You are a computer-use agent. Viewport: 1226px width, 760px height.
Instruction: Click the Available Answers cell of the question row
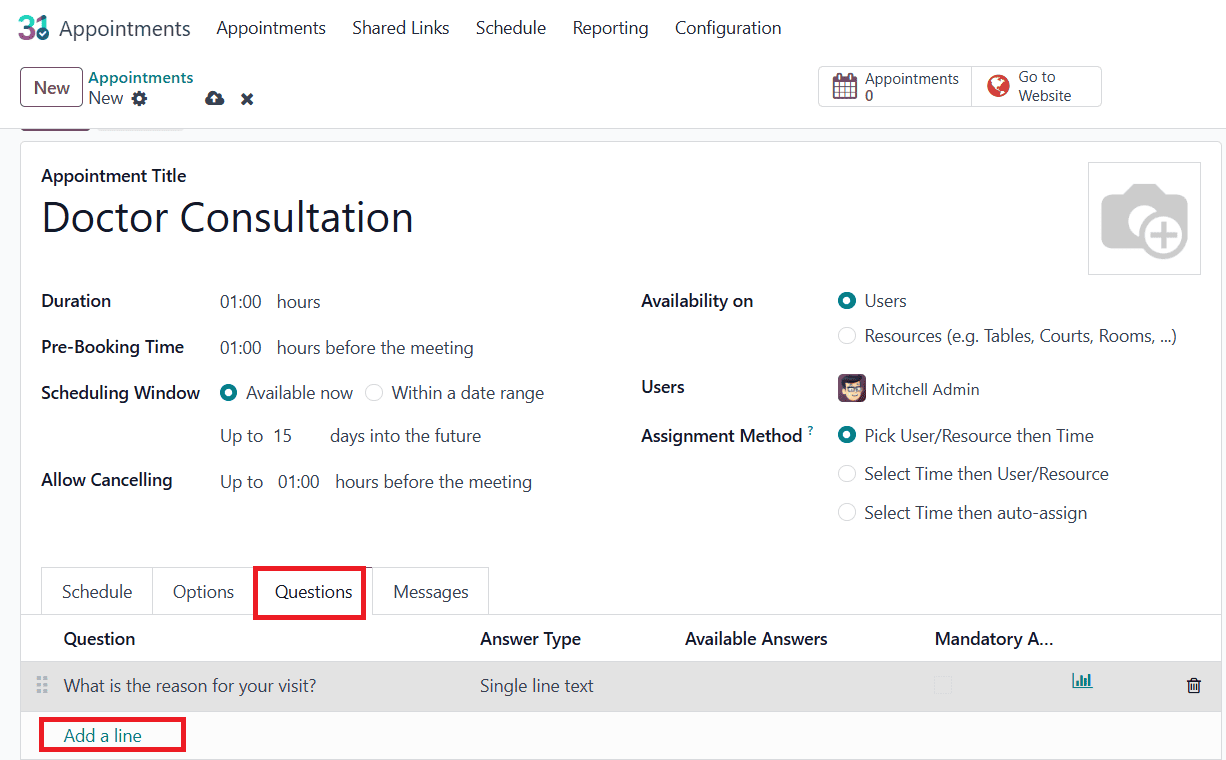800,686
